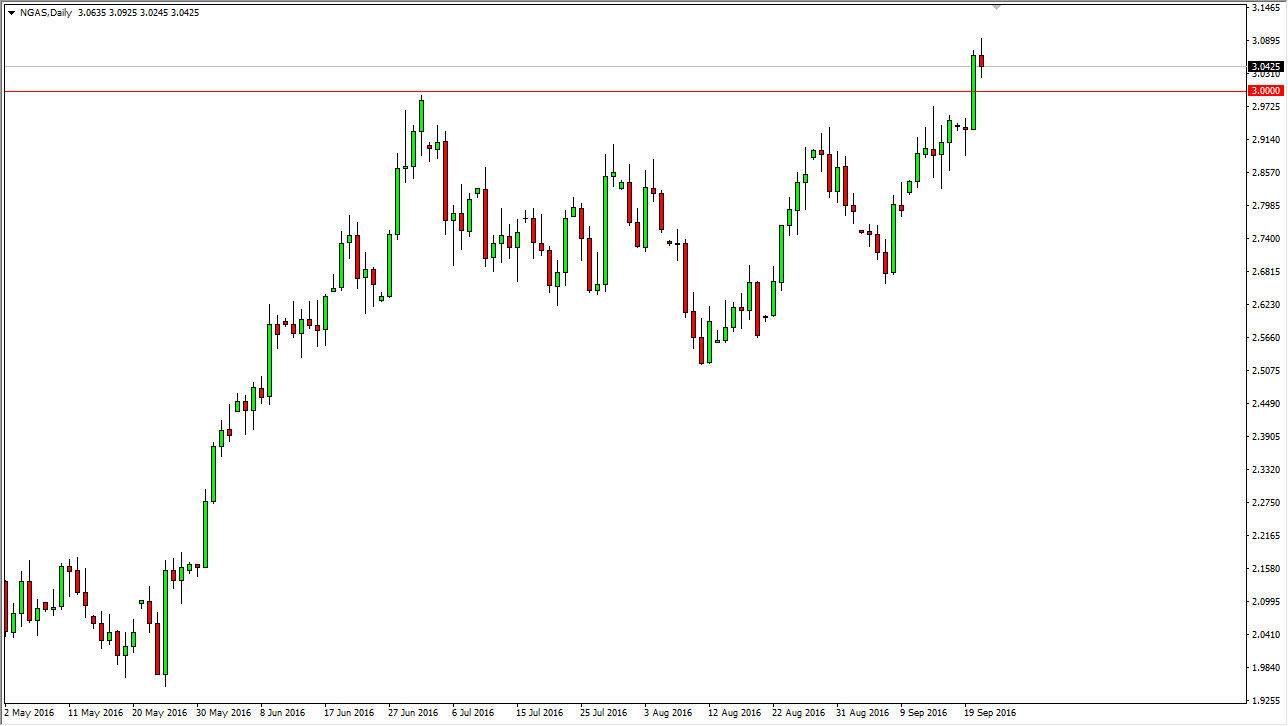Image resolution: width=1288 pixels, height=726 pixels.
Task: Click the 30 May 2016 date label
Action: 225,713
